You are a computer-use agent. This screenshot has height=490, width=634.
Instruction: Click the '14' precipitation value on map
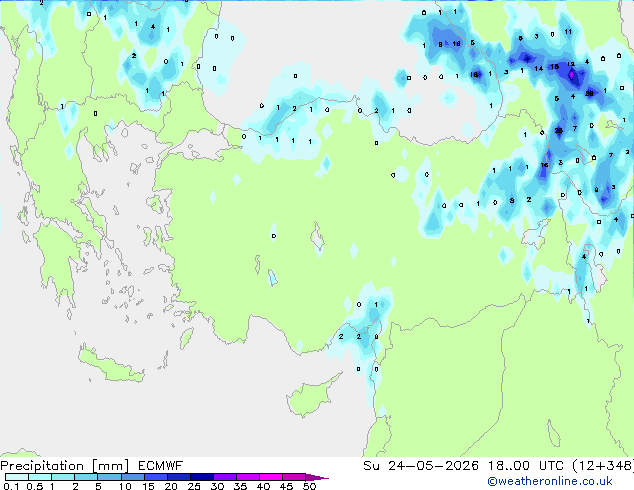539,68
